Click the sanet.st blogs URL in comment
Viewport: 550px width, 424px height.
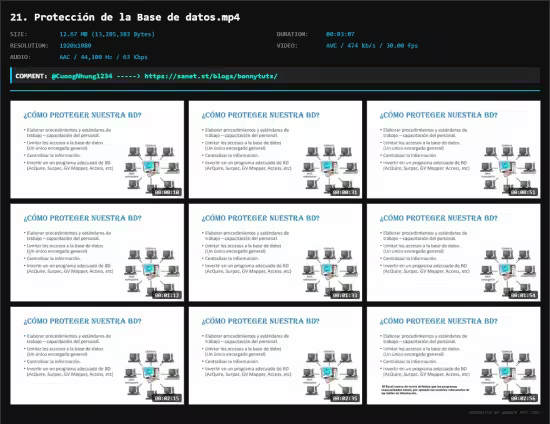[x=211, y=76]
